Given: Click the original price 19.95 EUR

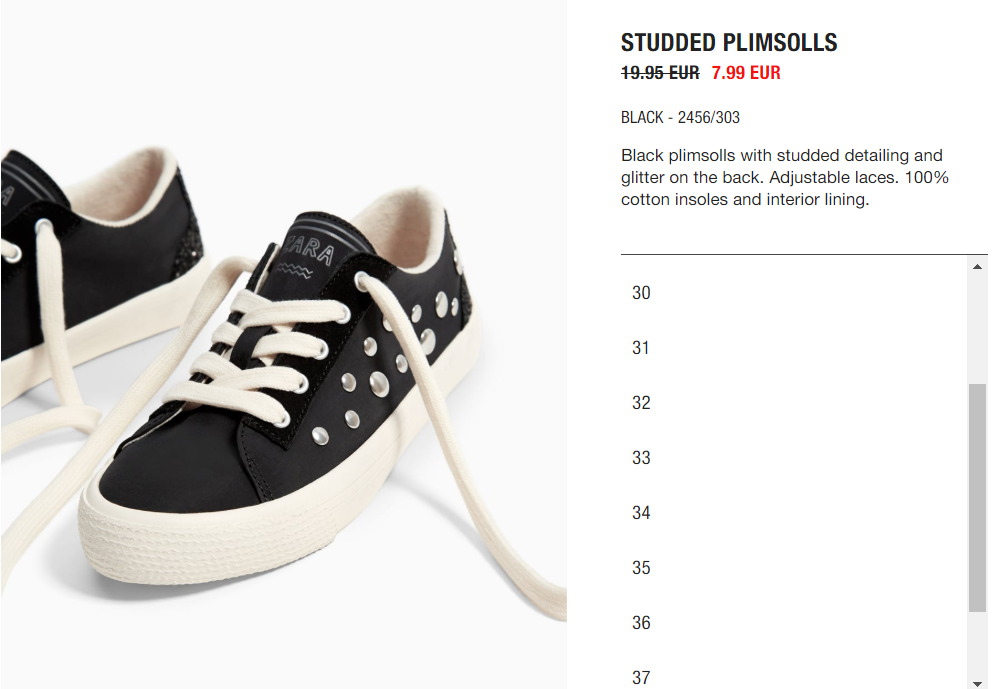Looking at the screenshot, I should click(660, 73).
